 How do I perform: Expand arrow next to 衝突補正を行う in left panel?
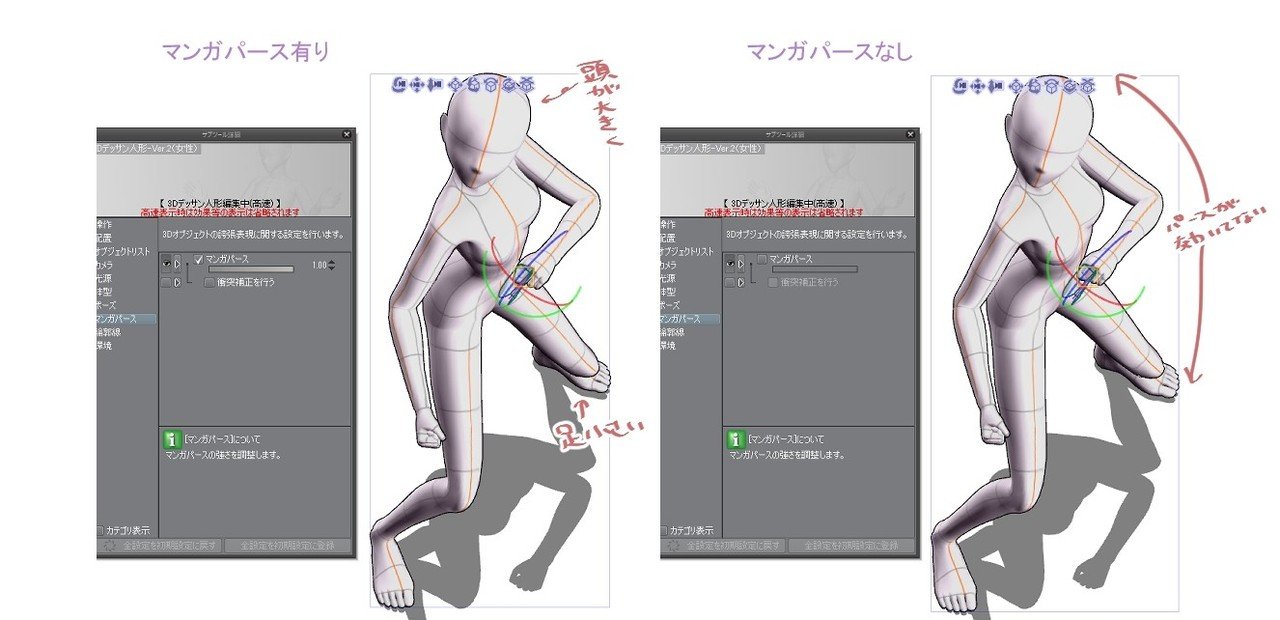click(177, 282)
